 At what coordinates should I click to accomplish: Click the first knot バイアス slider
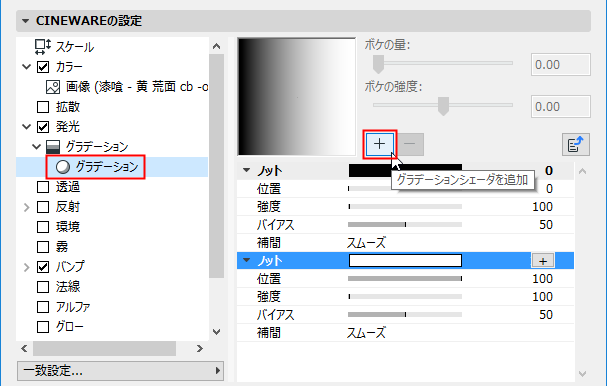[x=405, y=225]
